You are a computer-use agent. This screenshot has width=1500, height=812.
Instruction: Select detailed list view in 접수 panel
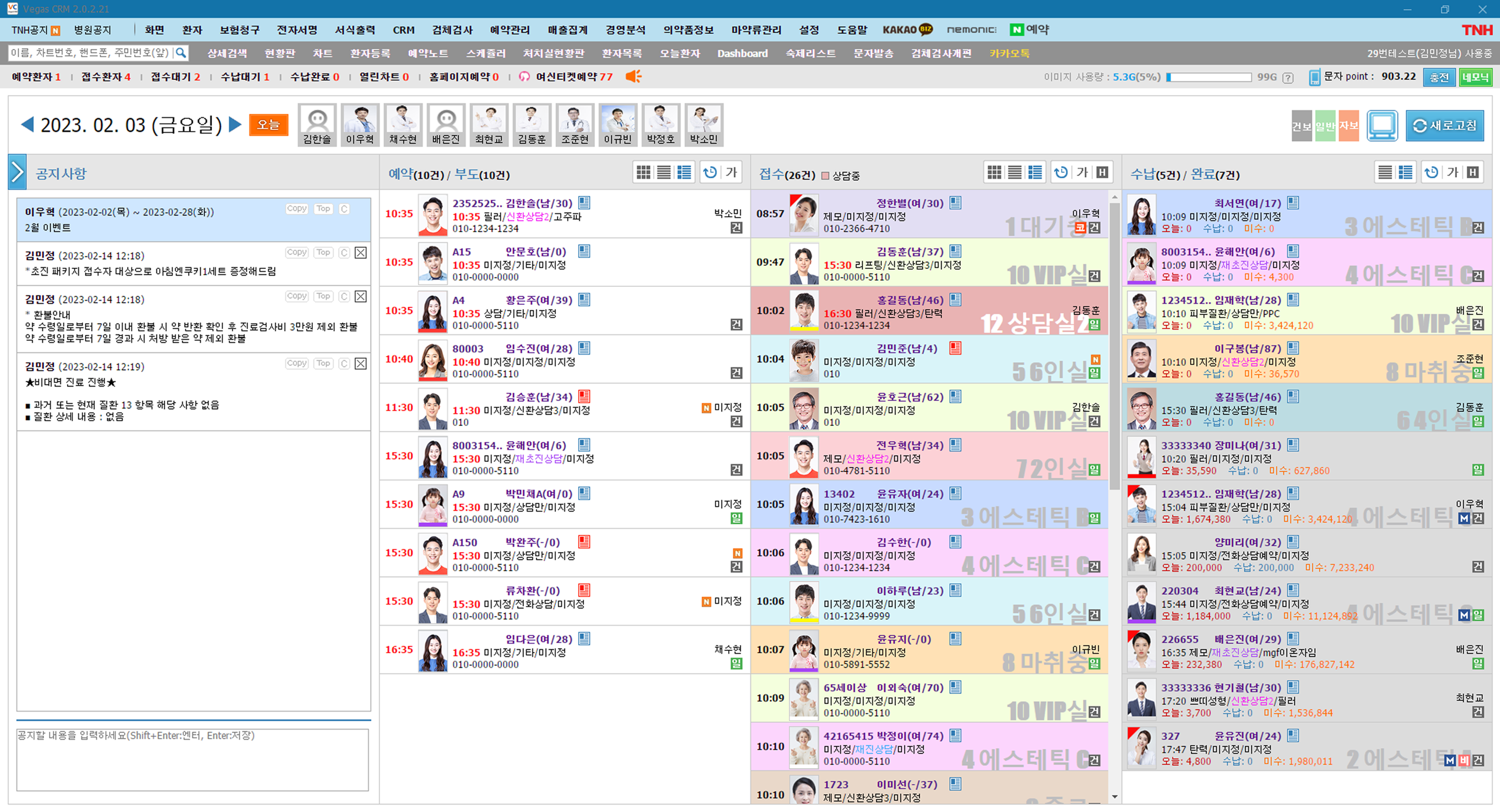pos(1035,172)
